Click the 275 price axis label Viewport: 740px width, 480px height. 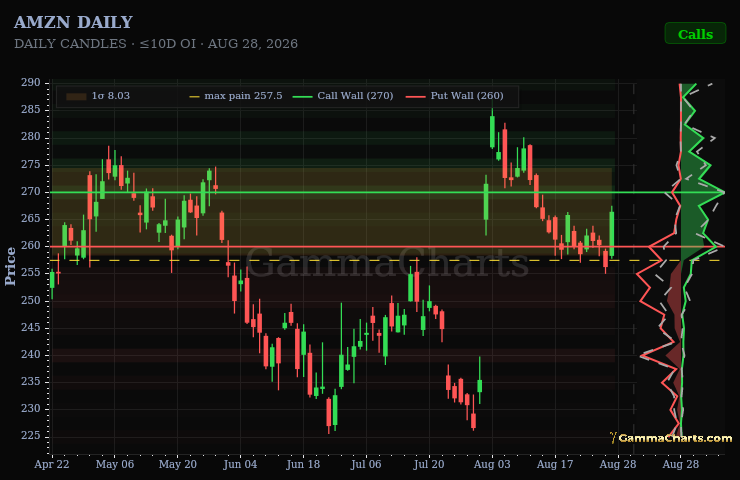pyautogui.click(x=31, y=164)
